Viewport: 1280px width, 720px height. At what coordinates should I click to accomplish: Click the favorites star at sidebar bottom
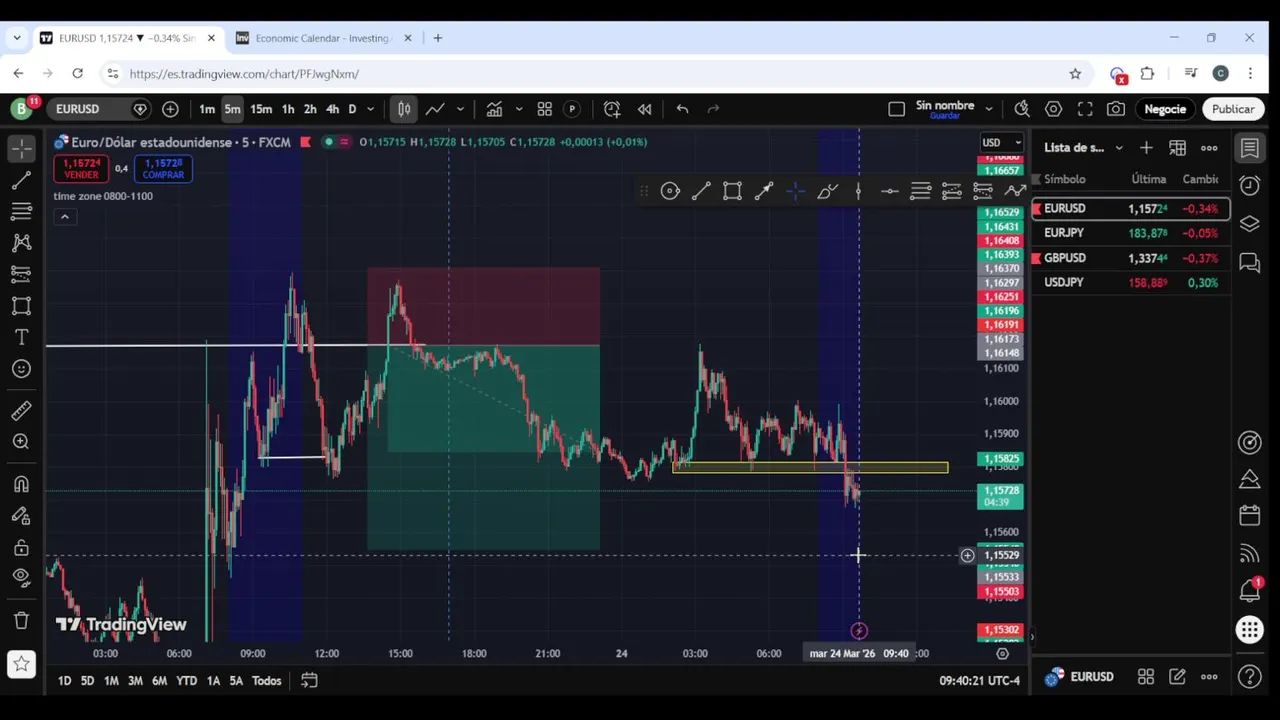point(21,664)
